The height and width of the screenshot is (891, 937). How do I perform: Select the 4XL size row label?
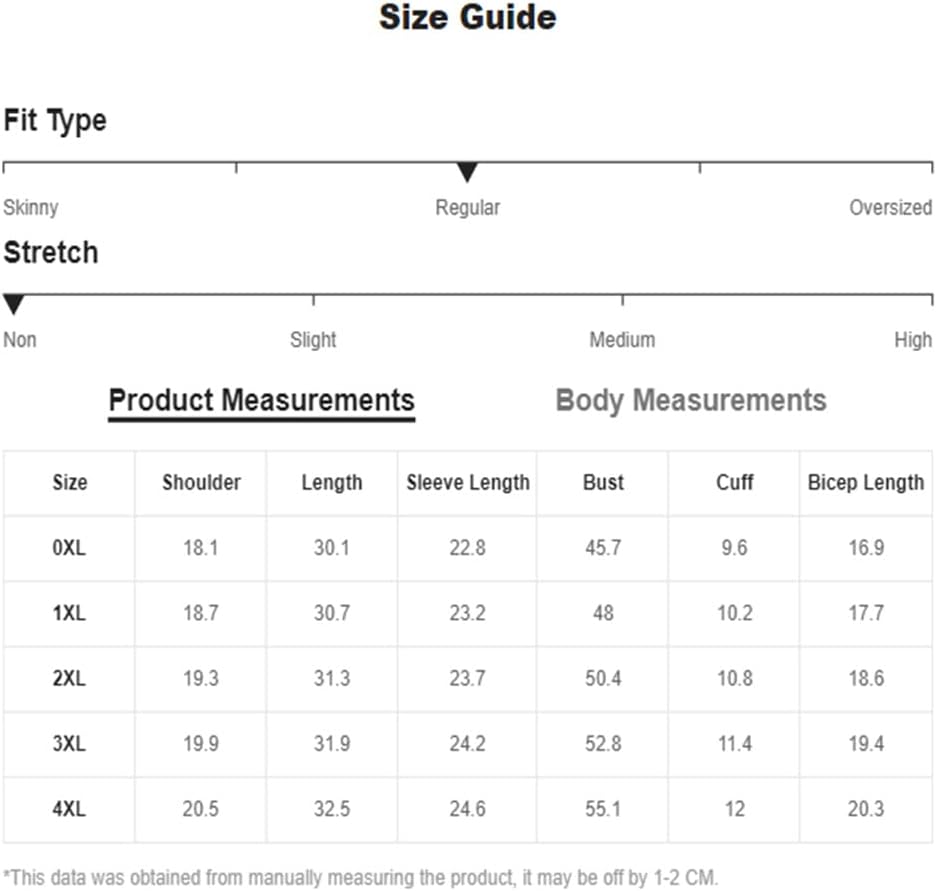tap(69, 809)
